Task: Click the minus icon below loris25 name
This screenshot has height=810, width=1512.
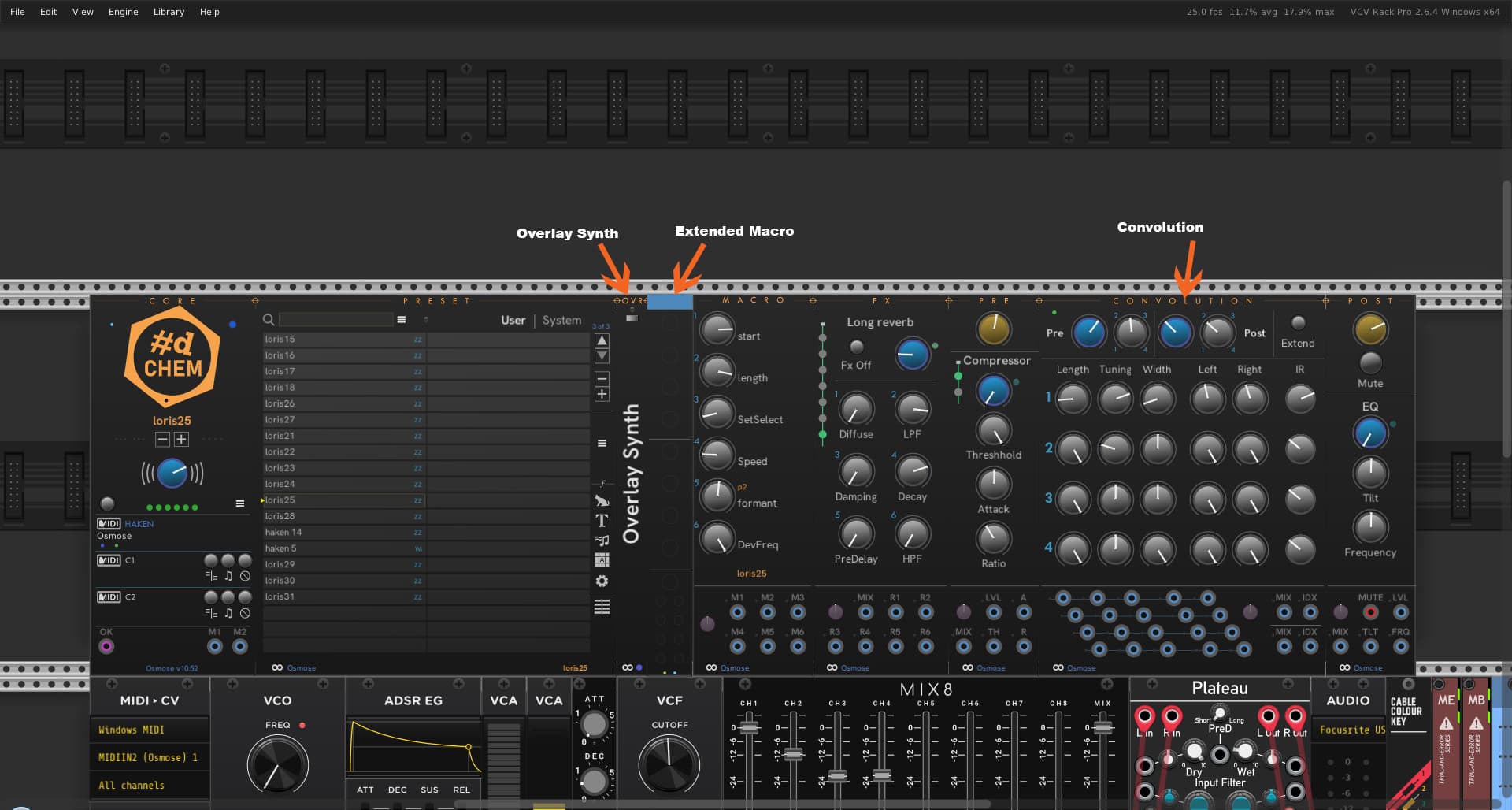Action: 162,440
